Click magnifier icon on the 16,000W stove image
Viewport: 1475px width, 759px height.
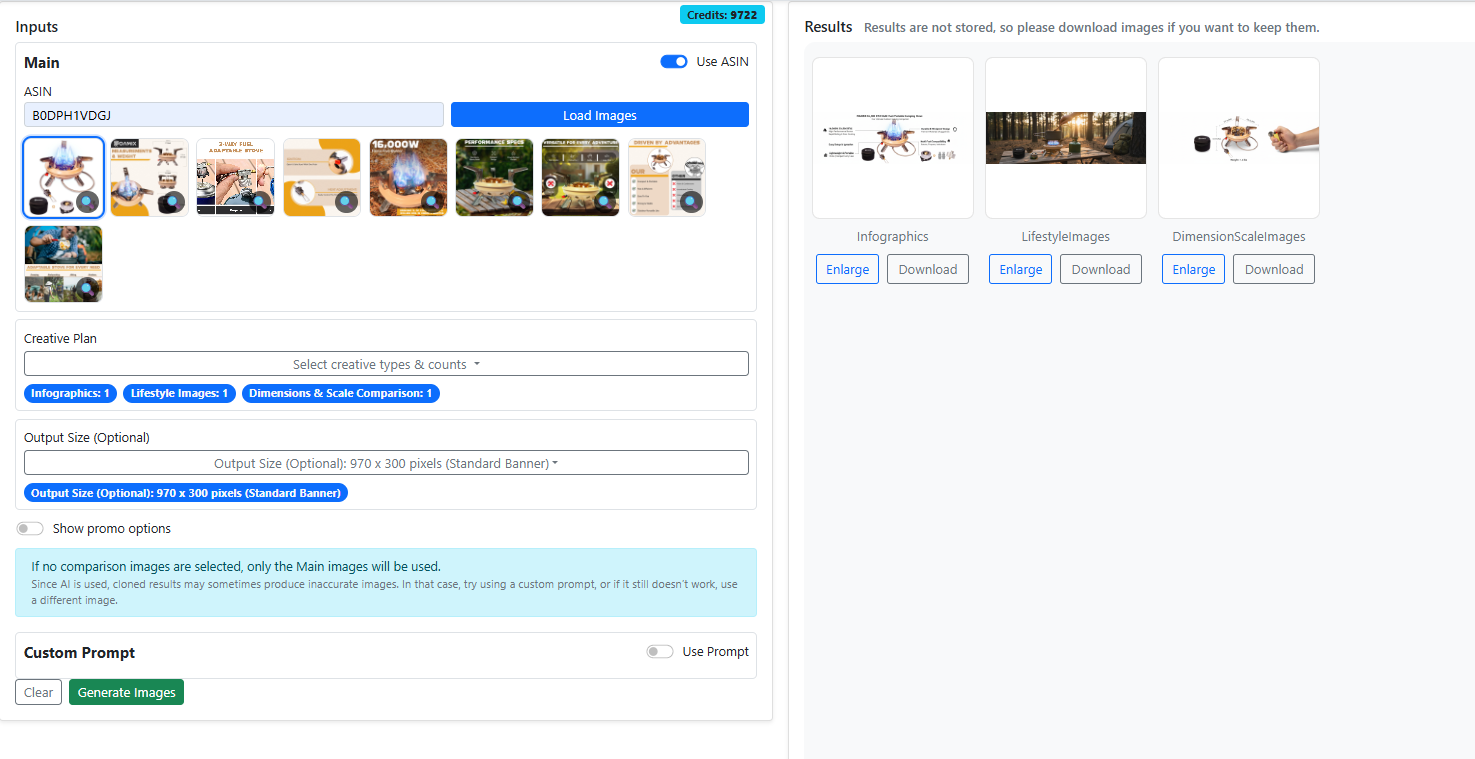tap(432, 201)
